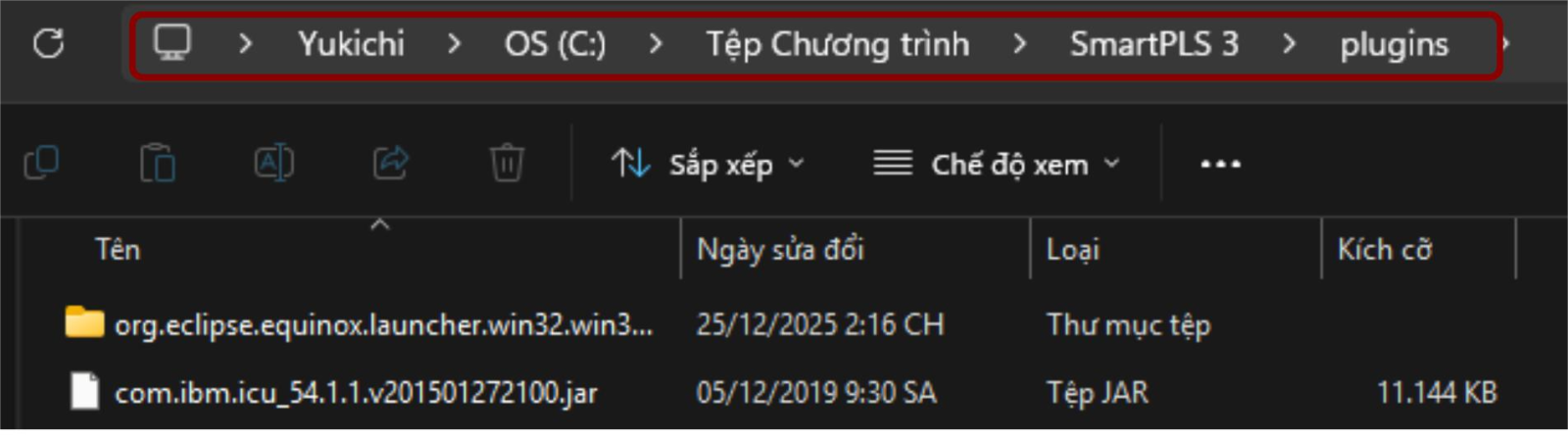This screenshot has width=1568, height=435.
Task: Open the Chế độ xem view dropdown
Action: [997, 164]
